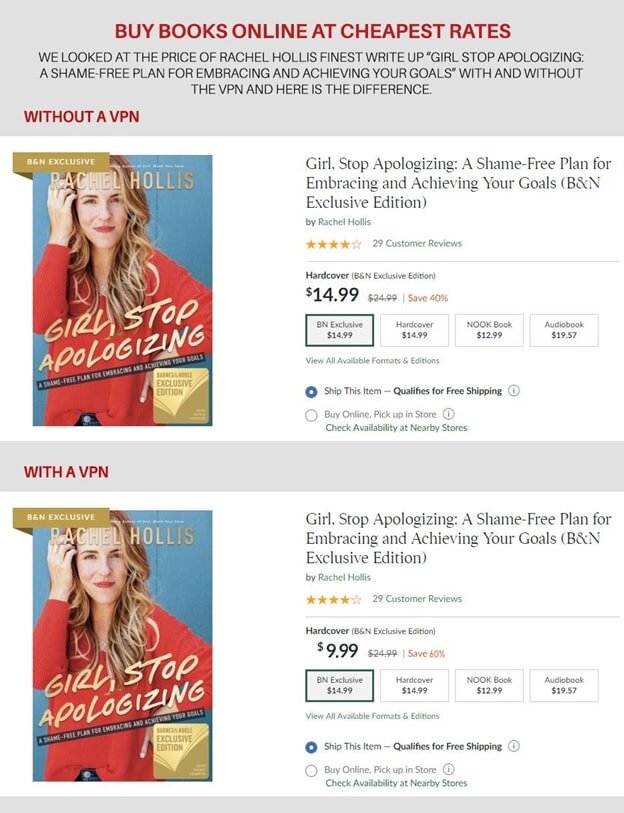
Task: Select Buy Online, Pick up in Store in bottom listing
Action: pyautogui.click(x=311, y=769)
